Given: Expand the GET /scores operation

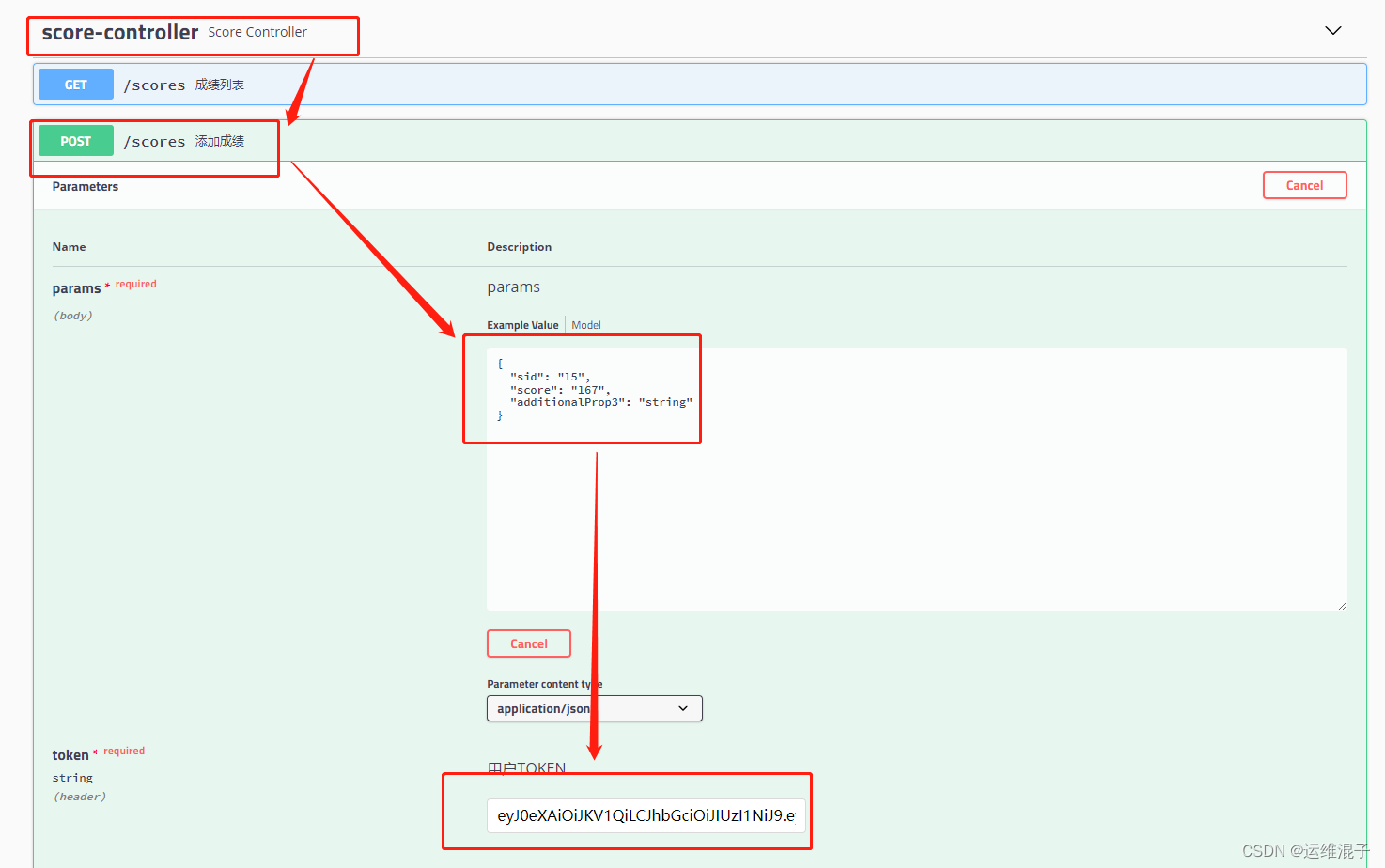Looking at the screenshot, I should [699, 85].
